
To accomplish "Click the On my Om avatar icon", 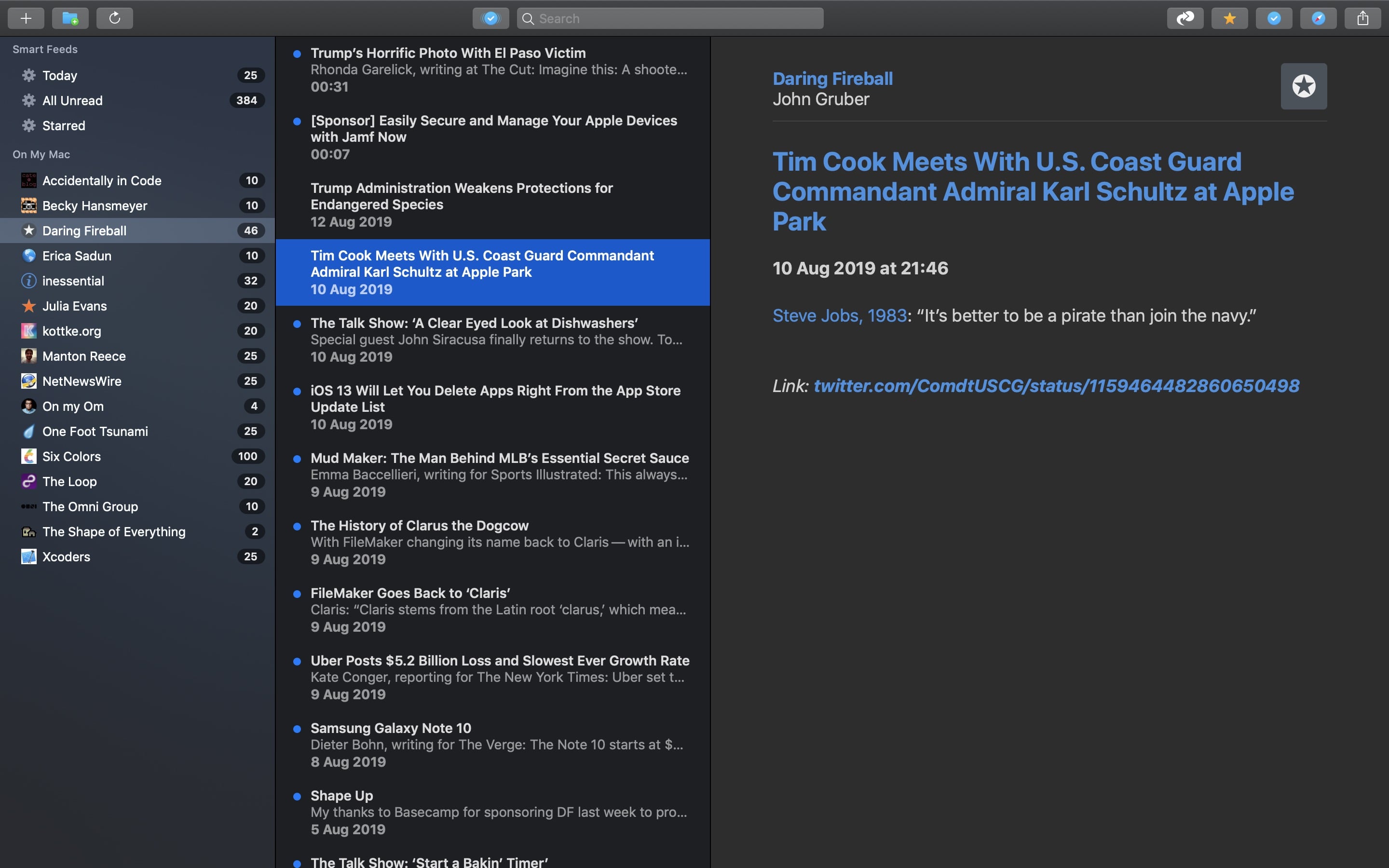I will point(29,407).
